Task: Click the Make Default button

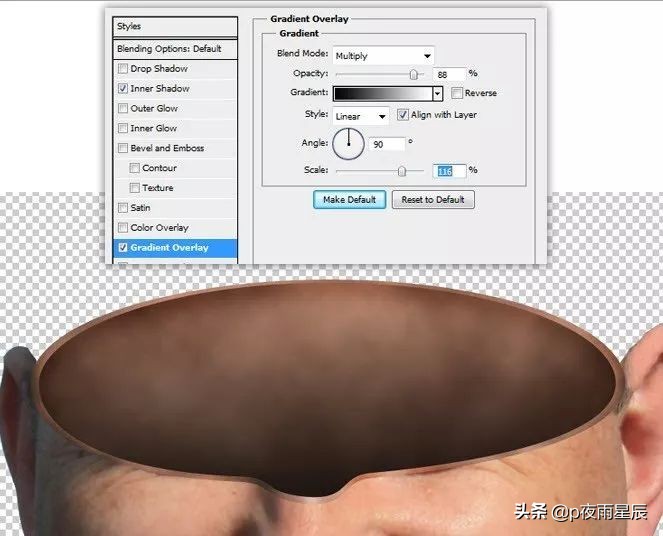Action: click(349, 200)
